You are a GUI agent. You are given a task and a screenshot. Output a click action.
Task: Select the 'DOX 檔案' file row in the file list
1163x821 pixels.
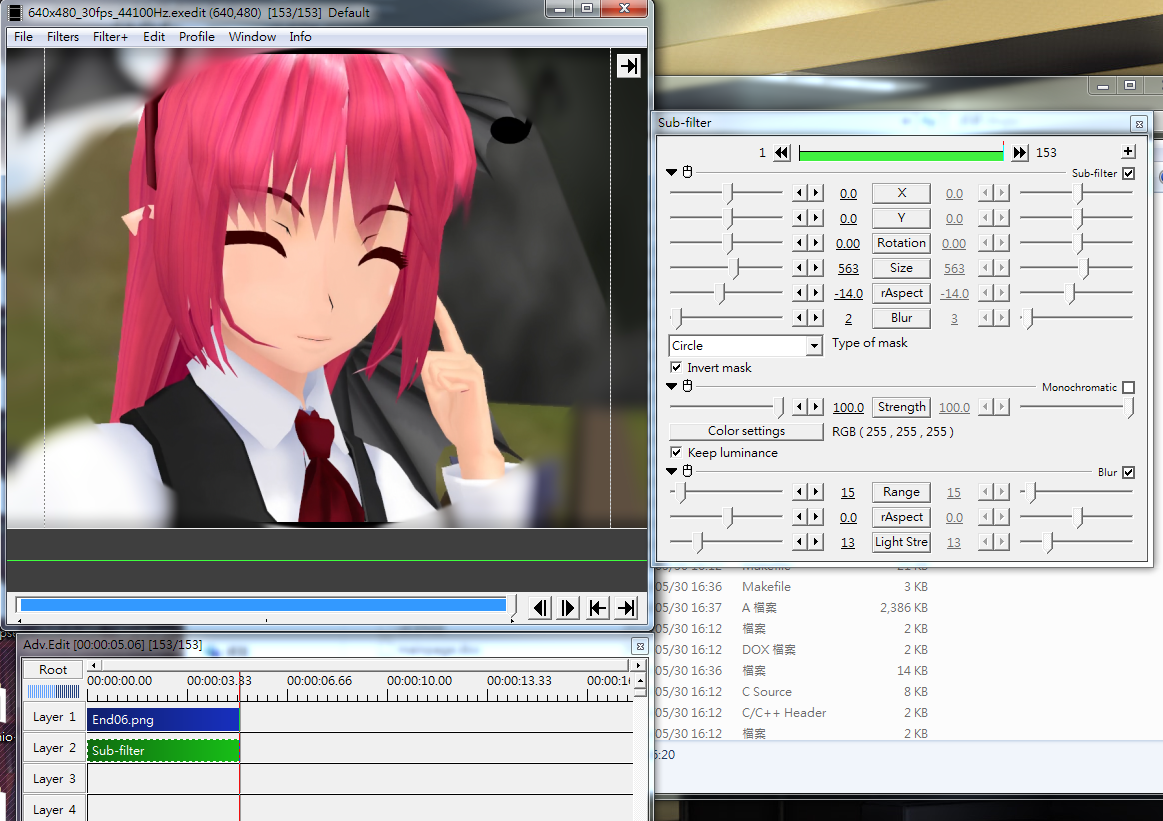[791, 649]
